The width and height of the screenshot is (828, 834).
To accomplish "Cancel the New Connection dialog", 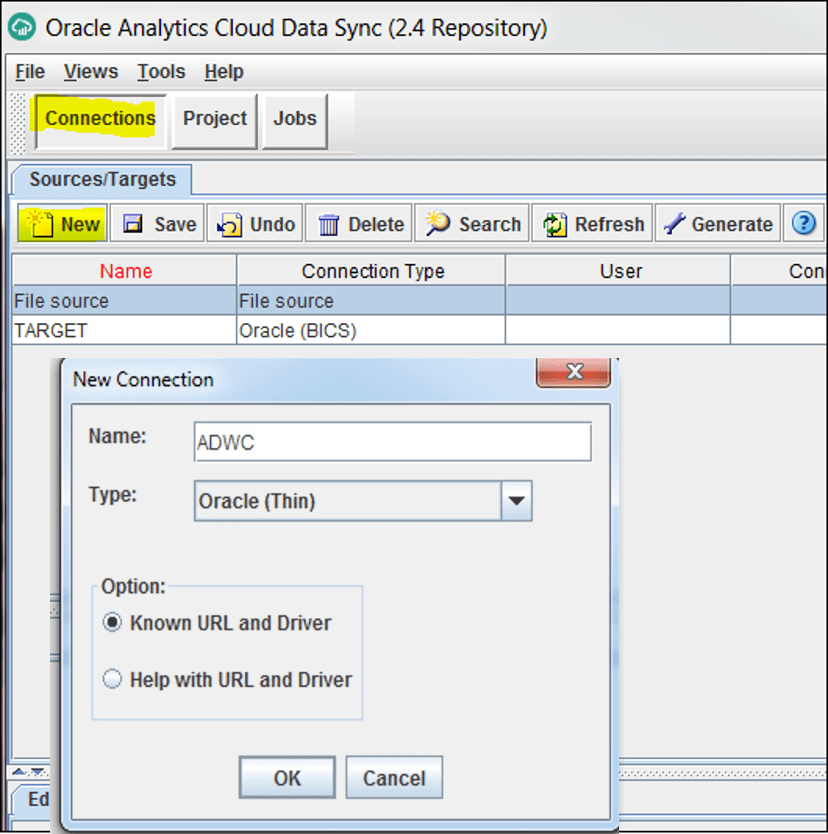I will [x=393, y=777].
